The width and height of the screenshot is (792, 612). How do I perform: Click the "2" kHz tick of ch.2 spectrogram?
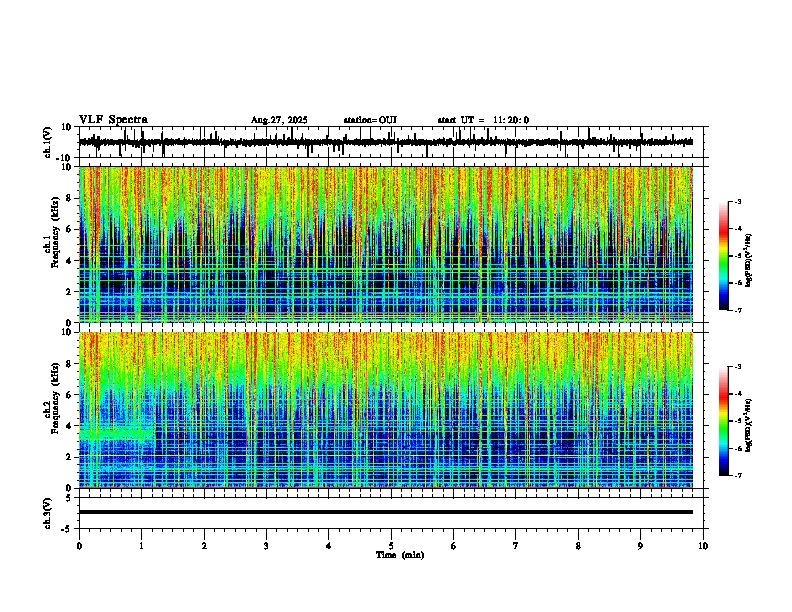pos(69,457)
